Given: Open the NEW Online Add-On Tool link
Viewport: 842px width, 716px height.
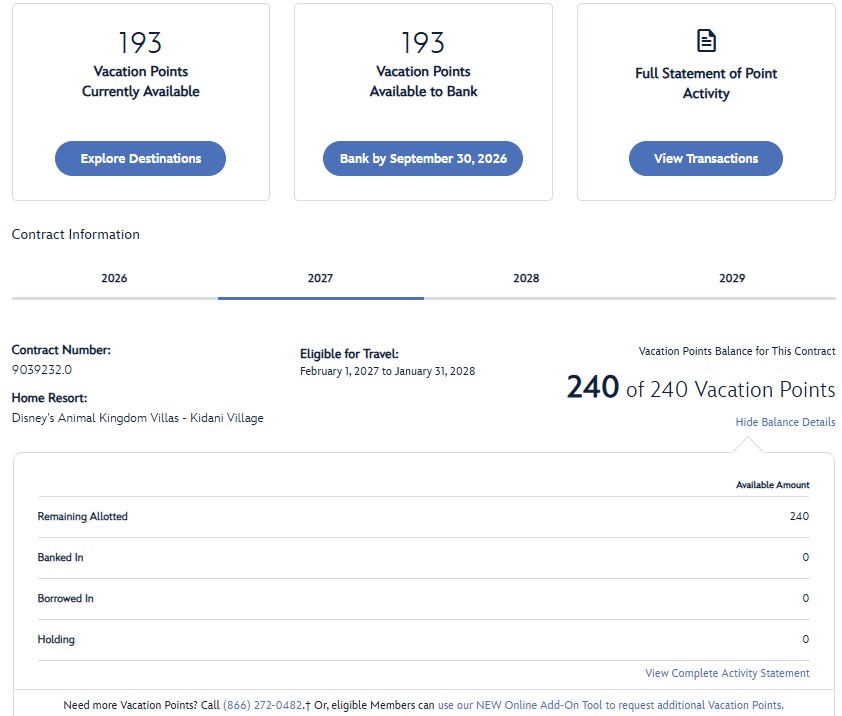Looking at the screenshot, I should (609, 705).
